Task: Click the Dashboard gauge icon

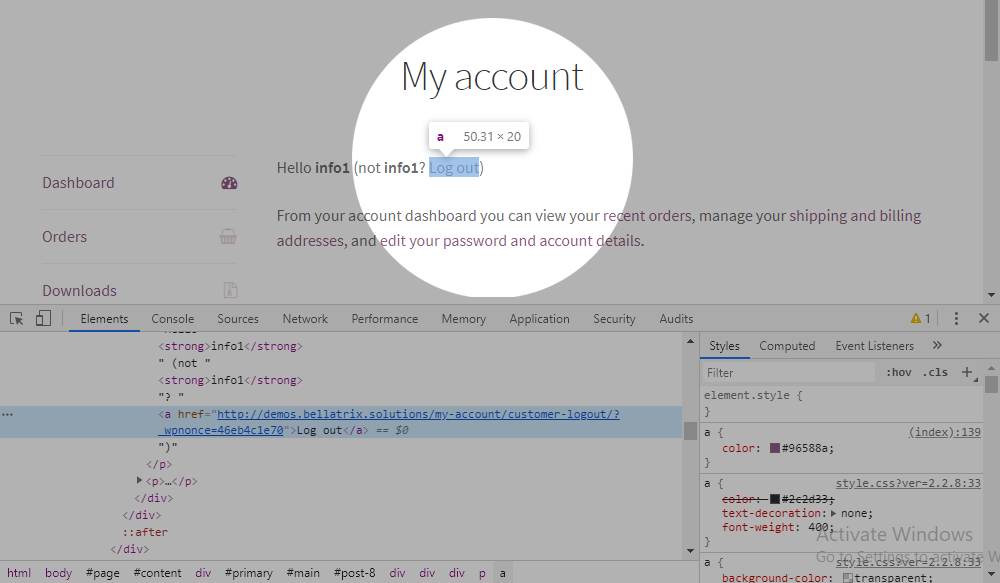Action: coord(229,183)
